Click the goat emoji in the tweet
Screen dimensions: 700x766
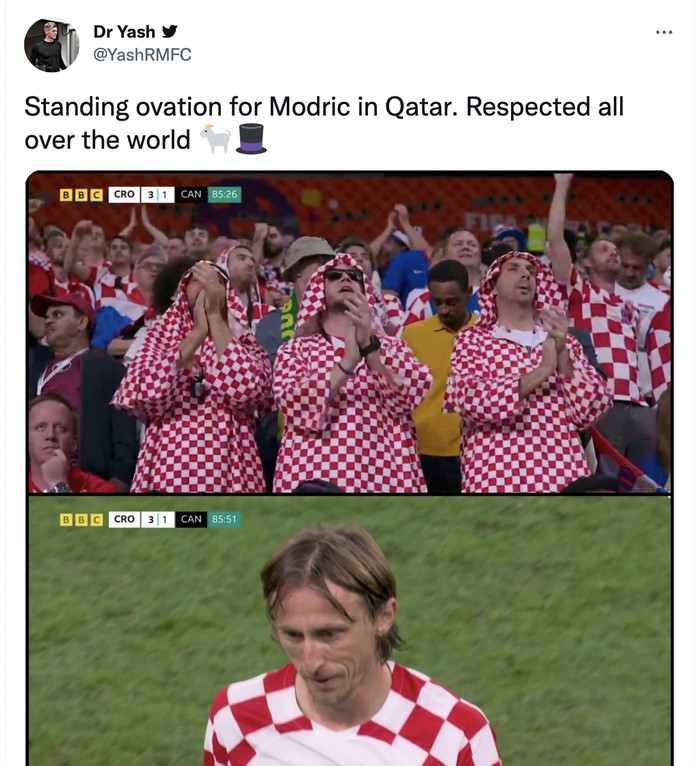215,139
